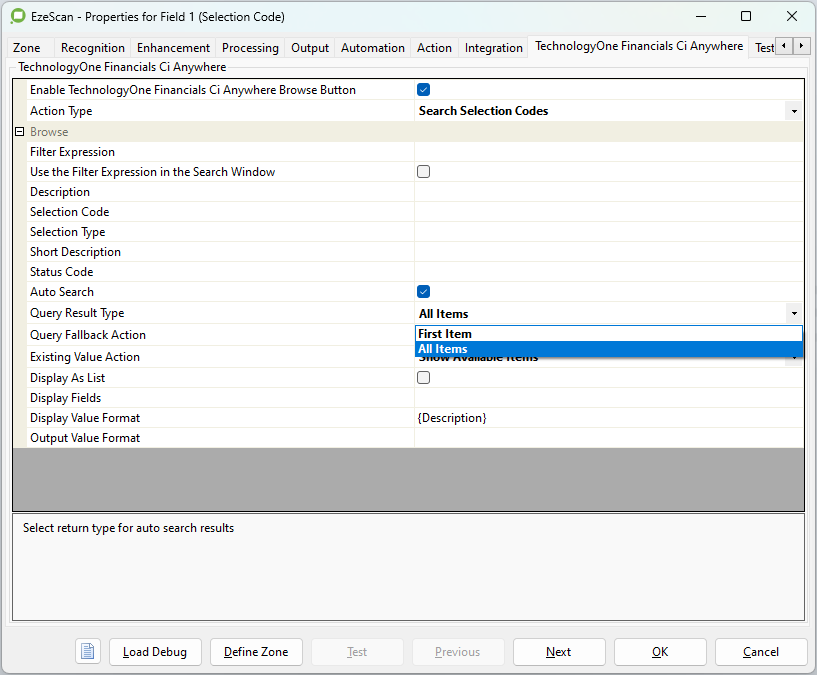Click the EzeScan app icon in title bar
The image size is (817, 675).
point(17,17)
